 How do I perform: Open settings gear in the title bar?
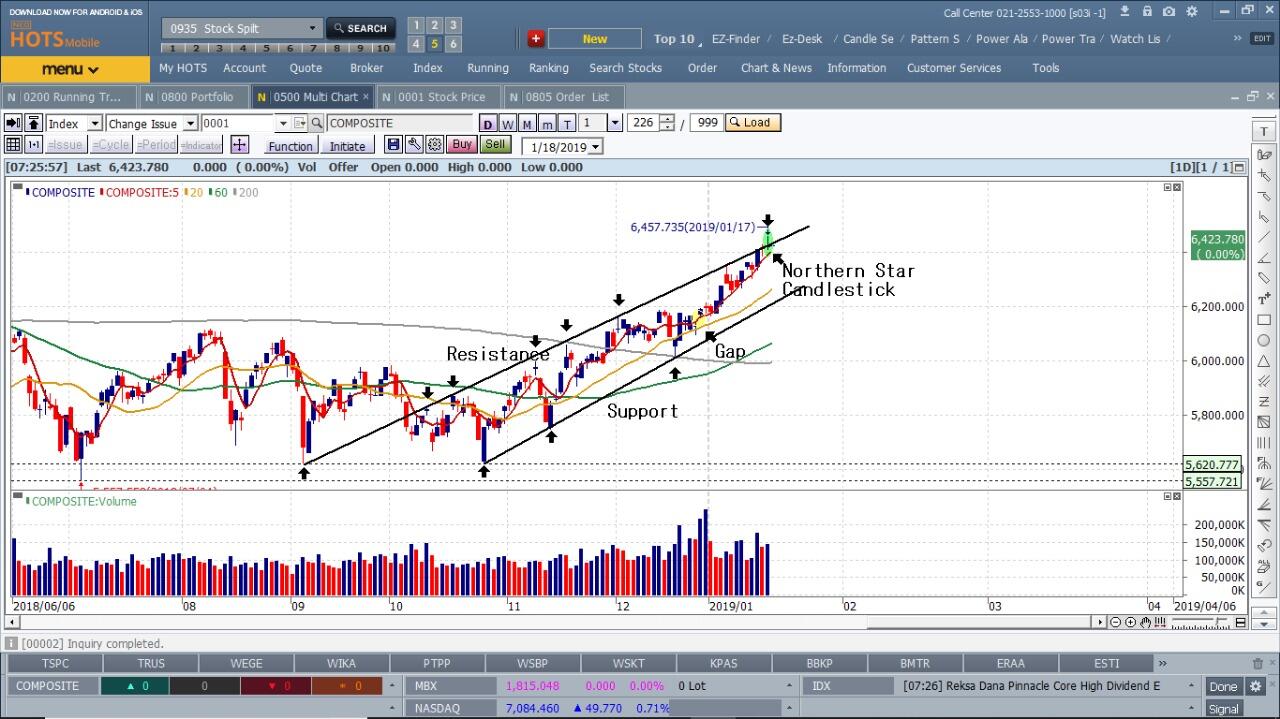coord(1190,12)
